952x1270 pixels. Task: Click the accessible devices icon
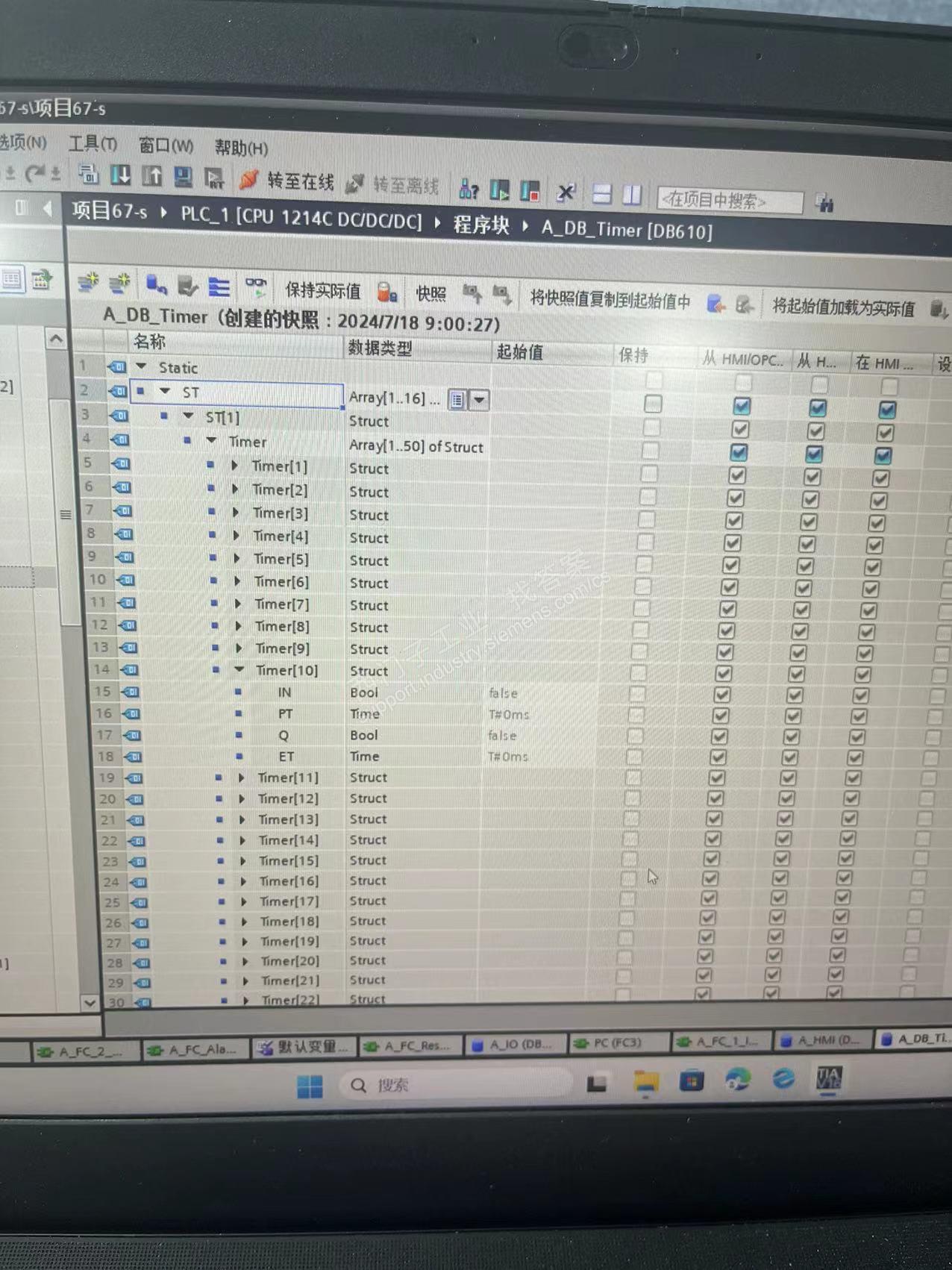tap(469, 190)
